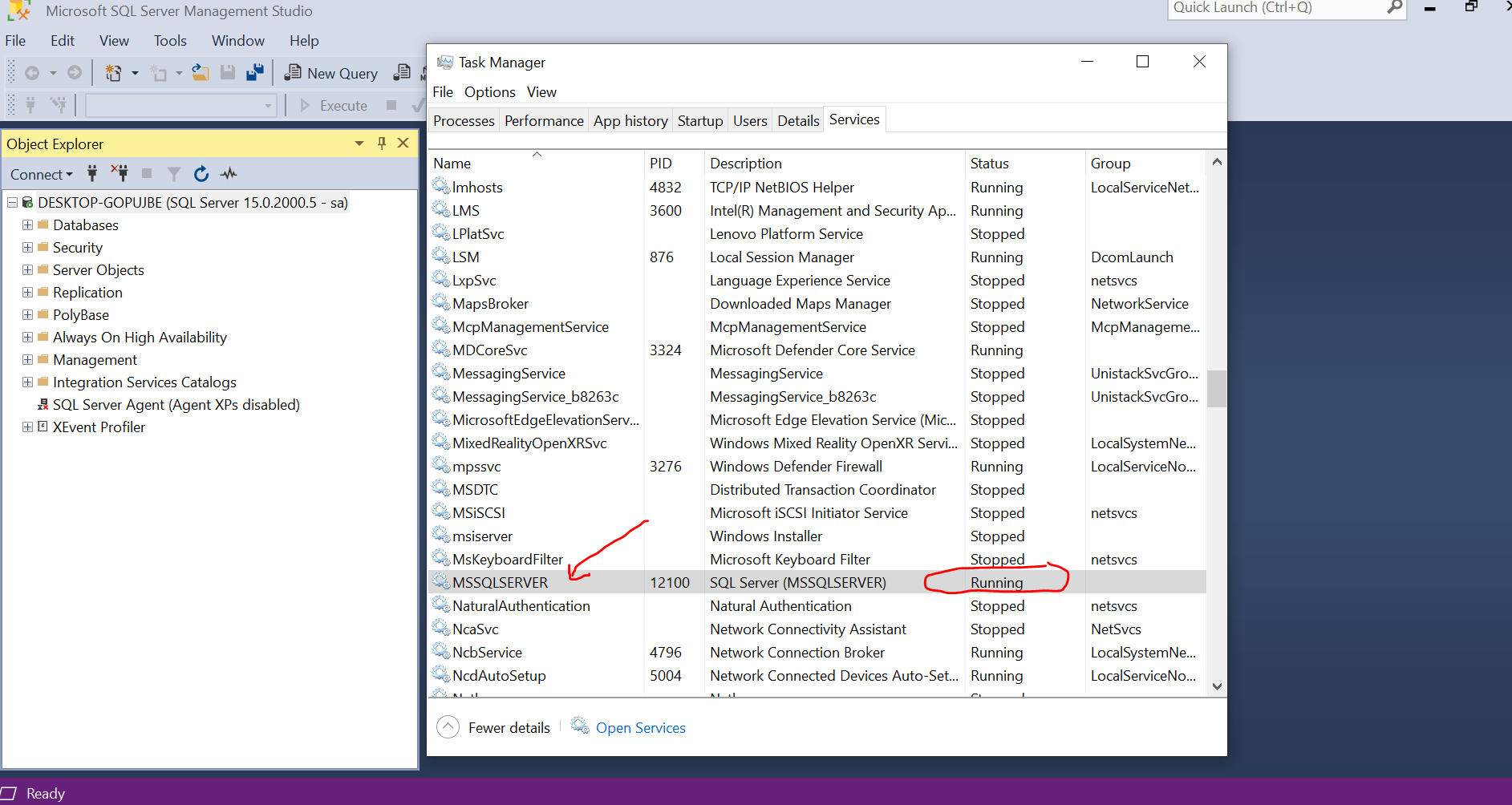Refresh the Object Explorer tree
The height and width of the screenshot is (805, 1512).
[201, 173]
